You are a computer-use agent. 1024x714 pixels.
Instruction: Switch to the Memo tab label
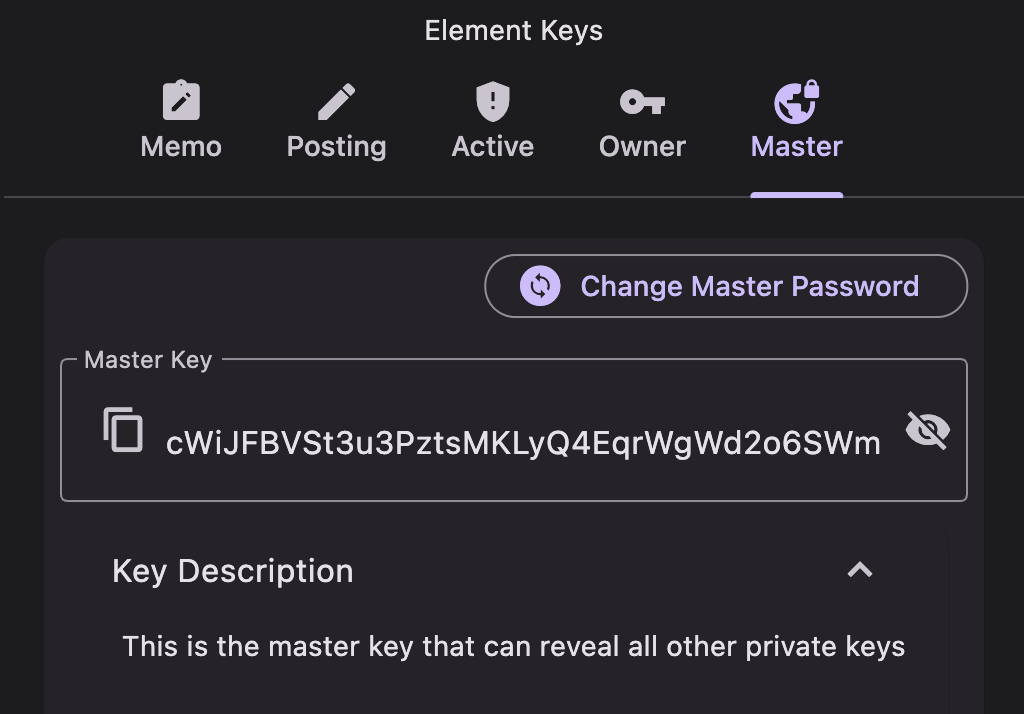(181, 147)
